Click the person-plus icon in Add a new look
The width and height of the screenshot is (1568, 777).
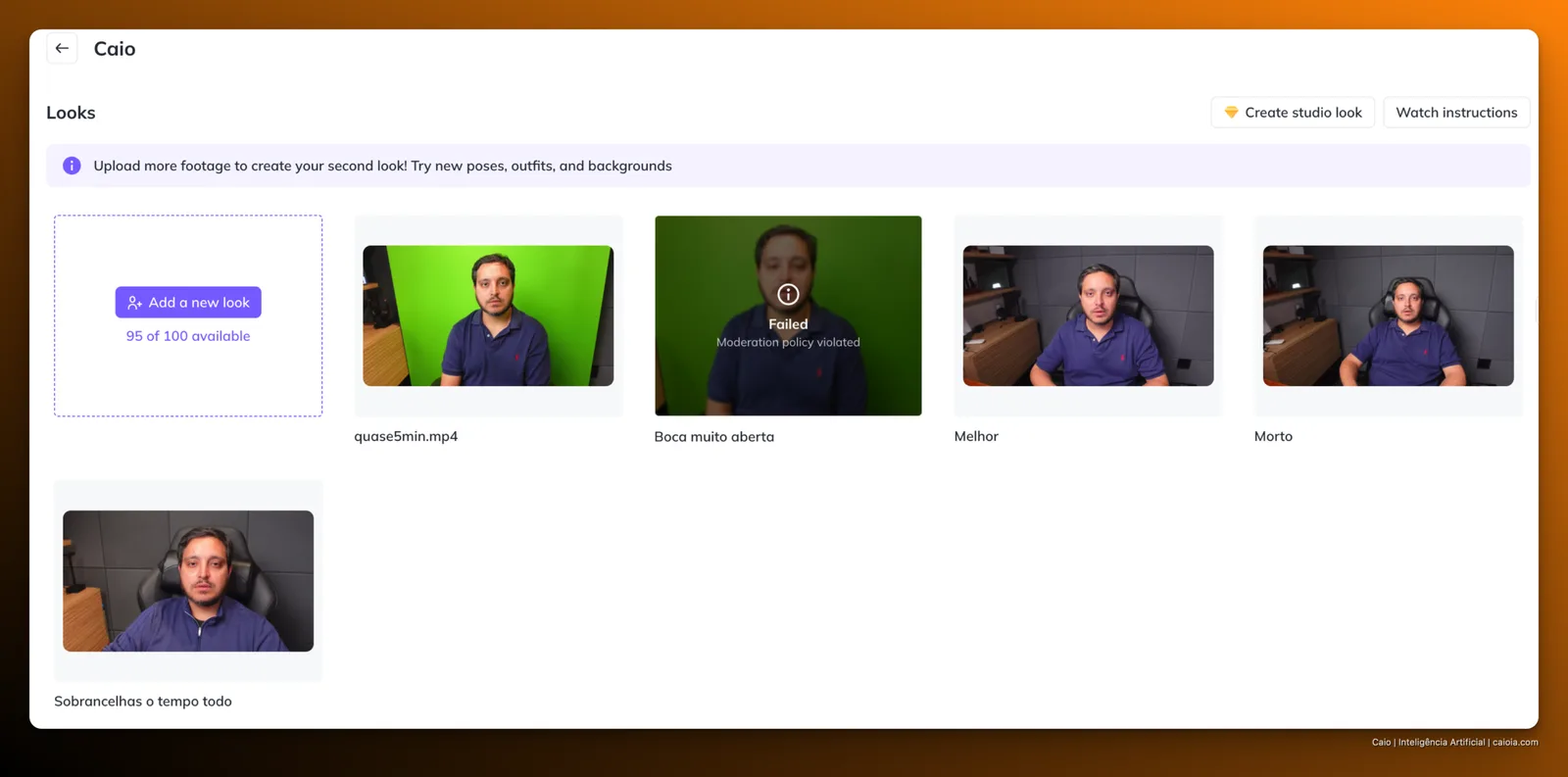(x=134, y=303)
